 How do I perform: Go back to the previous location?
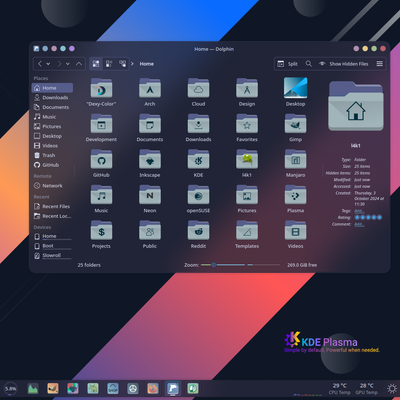coord(40,64)
